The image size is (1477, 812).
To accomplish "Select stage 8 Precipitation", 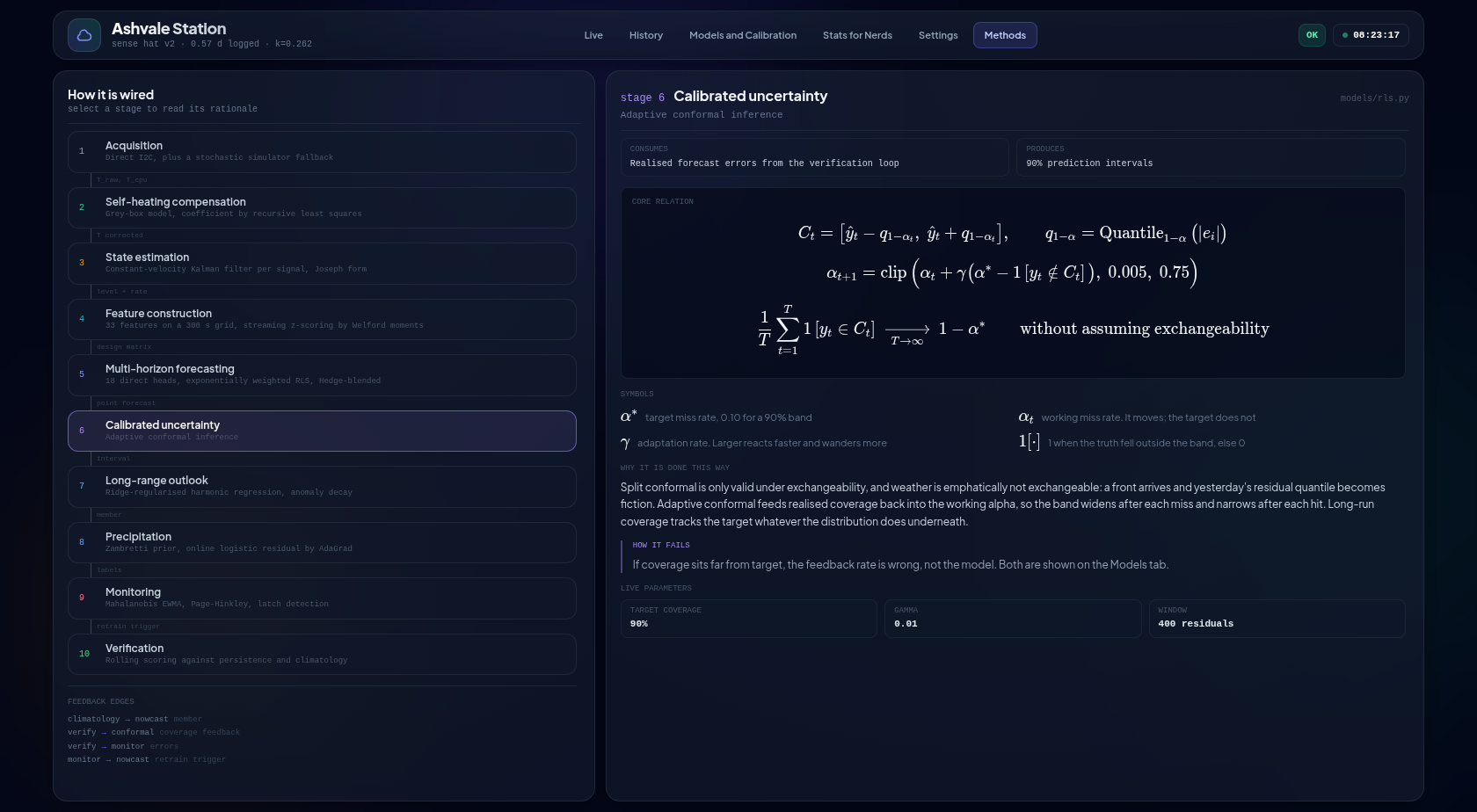I will [x=322, y=542].
